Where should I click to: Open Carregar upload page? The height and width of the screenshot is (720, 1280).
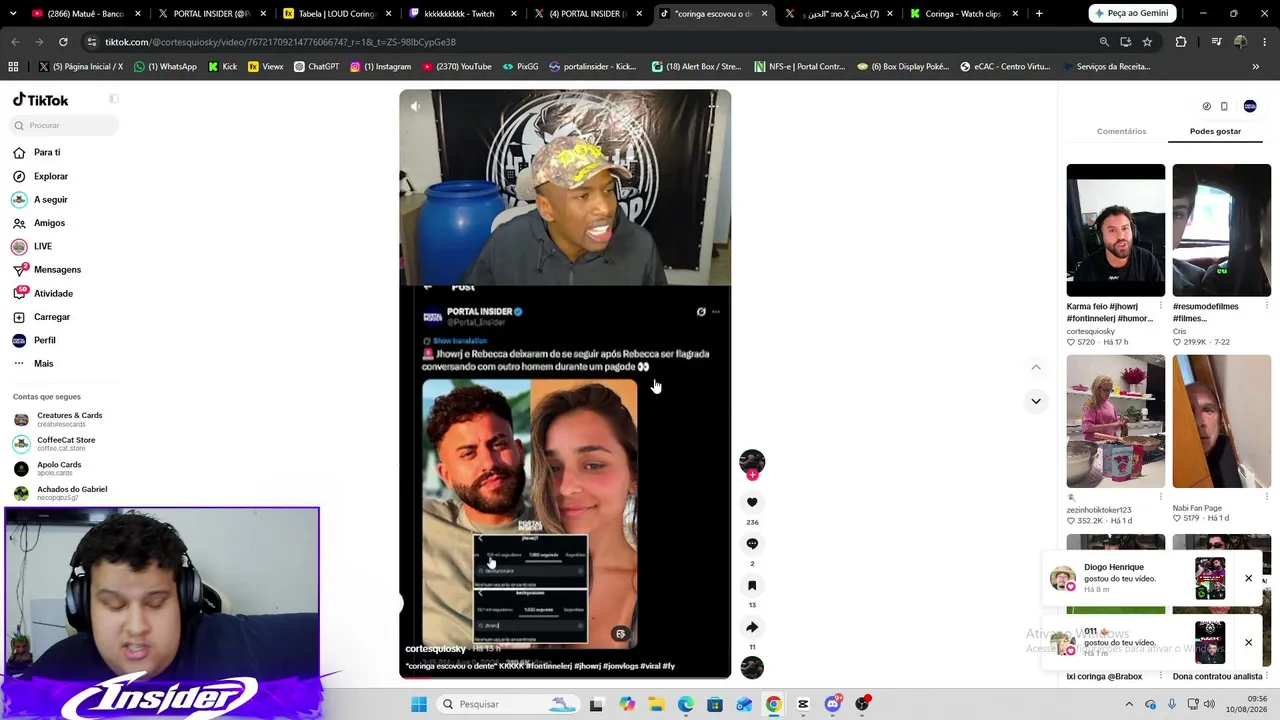tap(41, 317)
